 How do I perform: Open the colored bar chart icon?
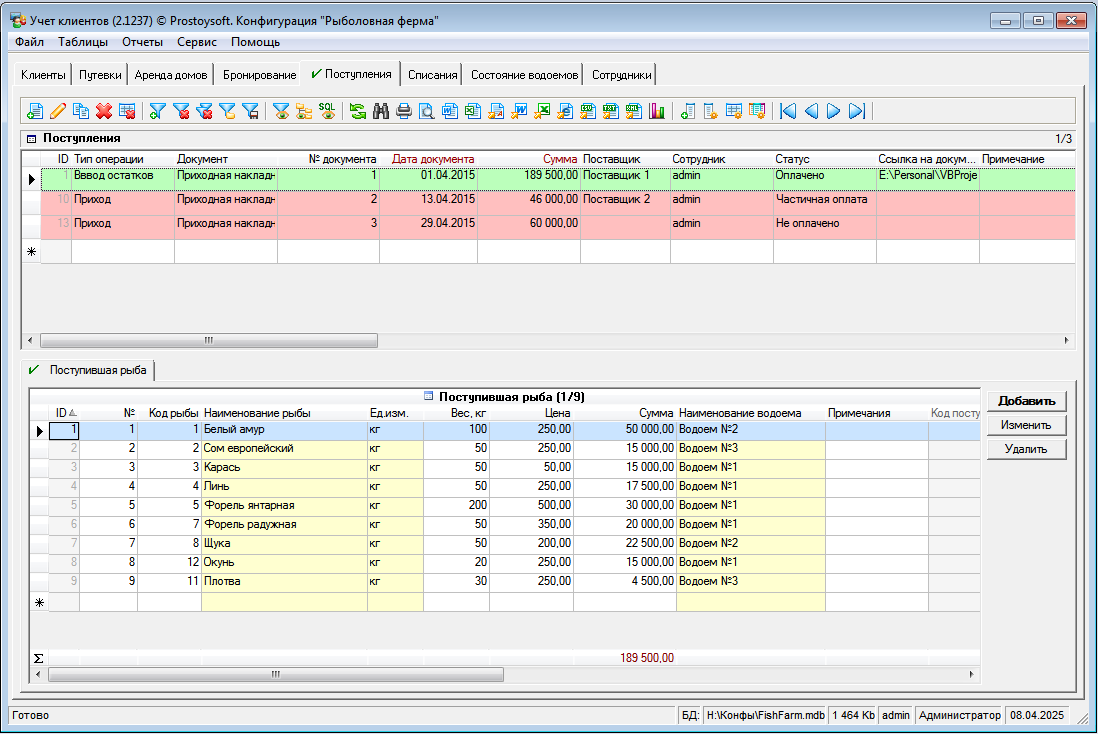point(657,111)
